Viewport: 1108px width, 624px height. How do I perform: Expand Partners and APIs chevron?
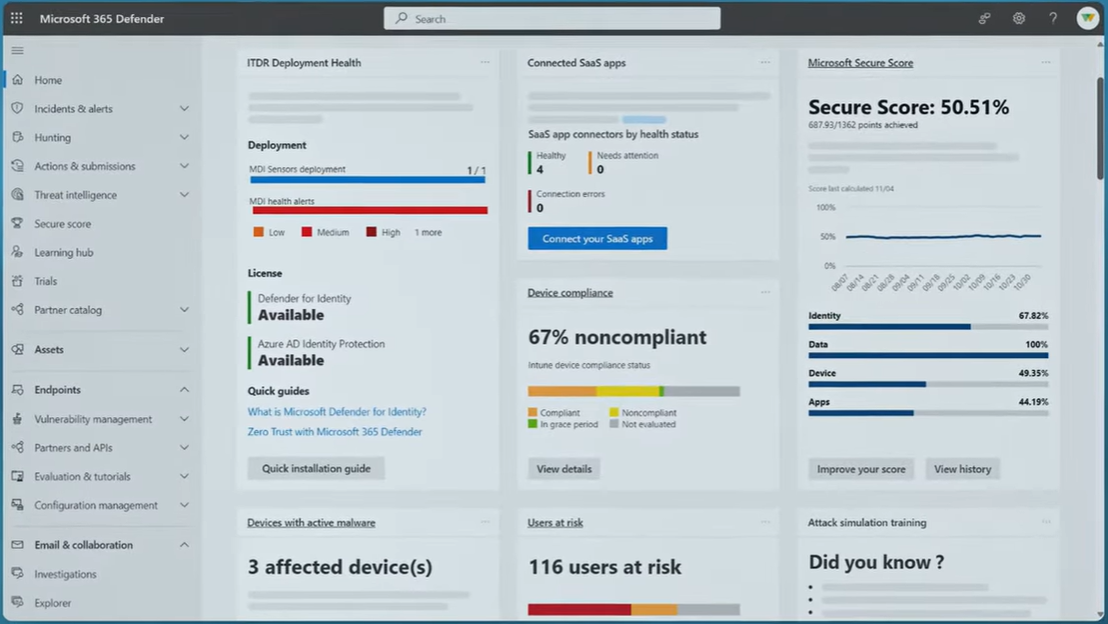tap(184, 447)
